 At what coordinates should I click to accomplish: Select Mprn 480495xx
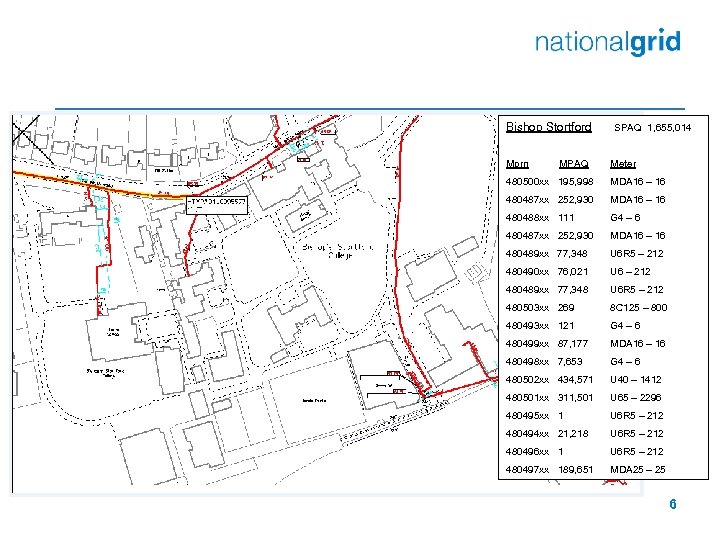527,416
